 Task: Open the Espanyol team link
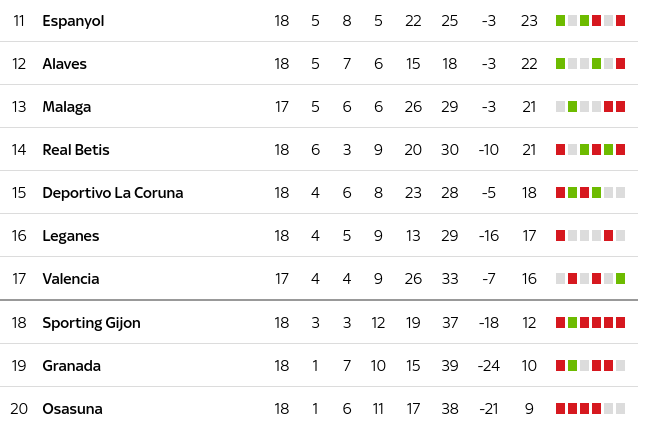coord(73,21)
